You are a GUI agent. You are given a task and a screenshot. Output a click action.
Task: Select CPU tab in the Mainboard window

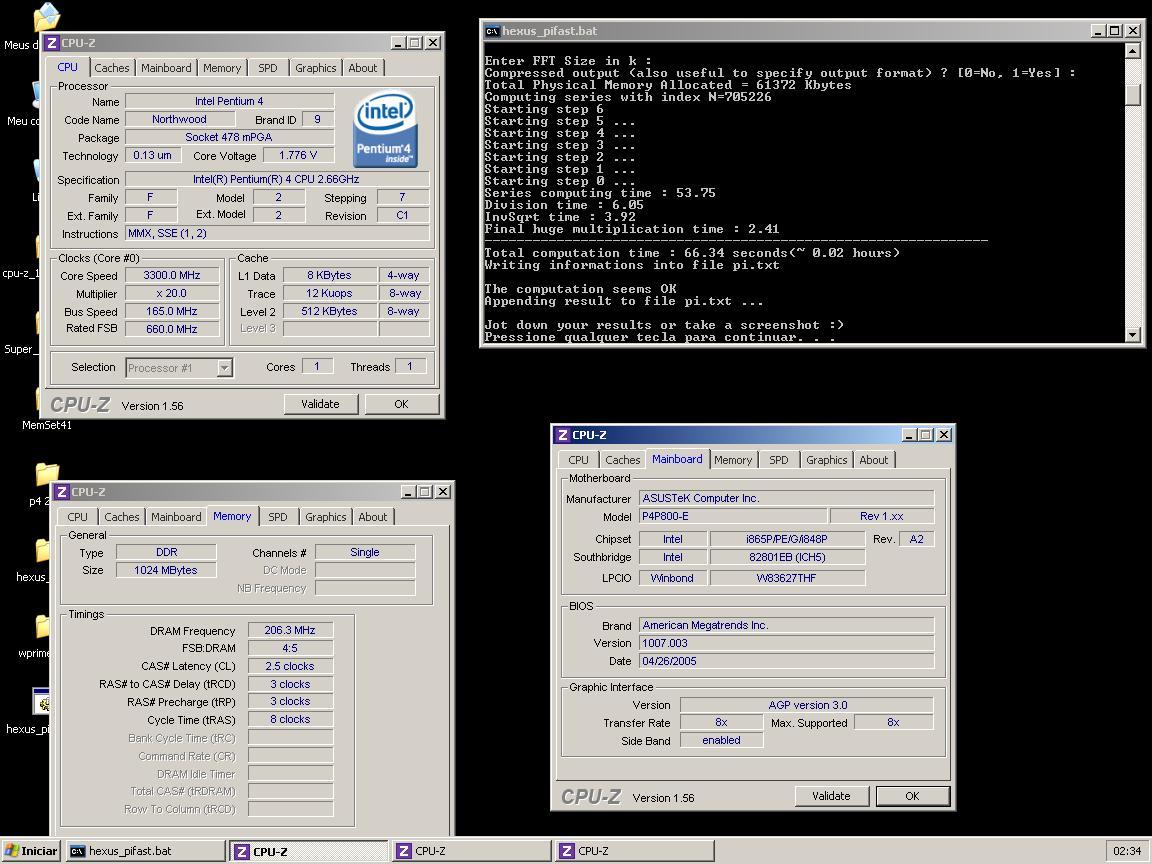coord(578,460)
